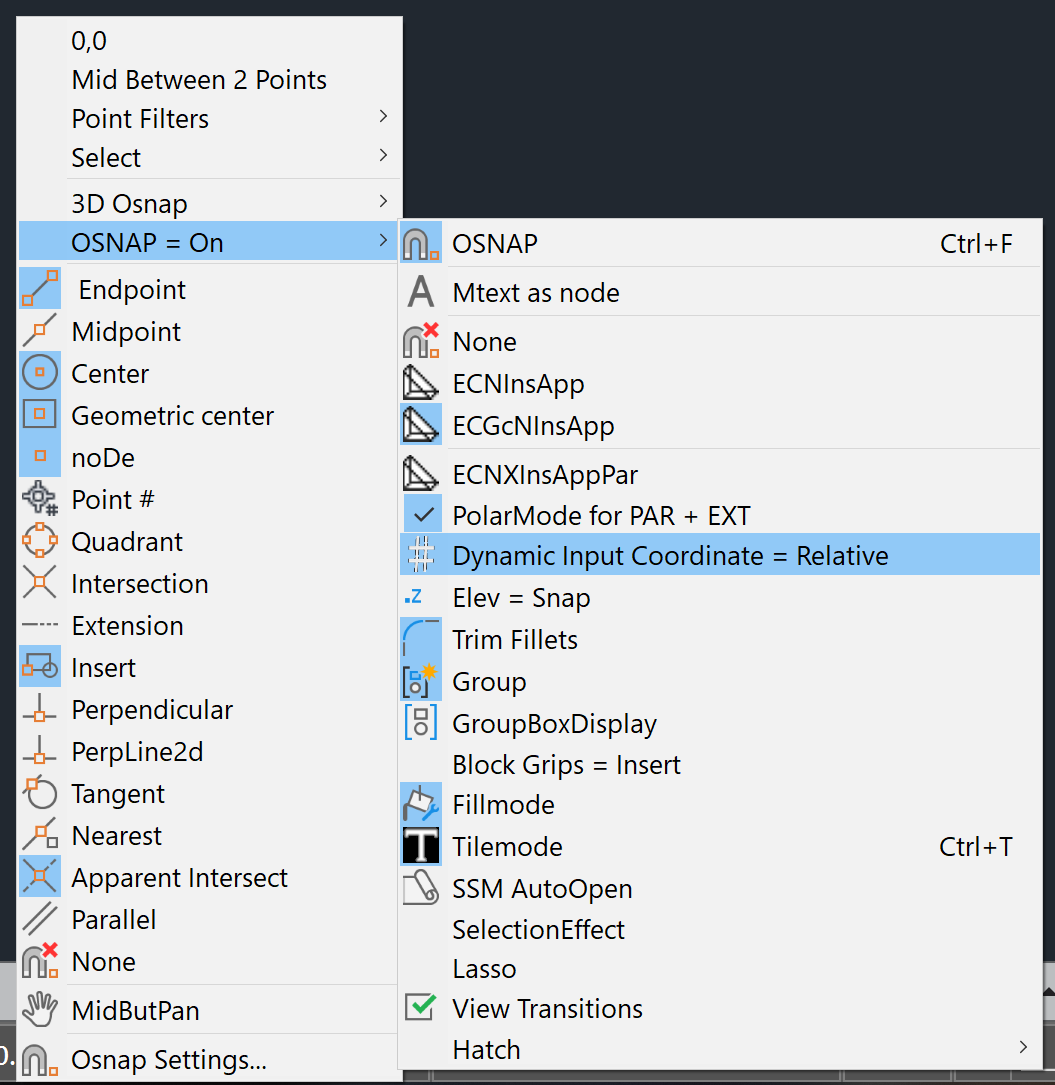Select Dynamic Input Coordinate = Relative
The height and width of the screenshot is (1085, 1055).
coord(670,556)
